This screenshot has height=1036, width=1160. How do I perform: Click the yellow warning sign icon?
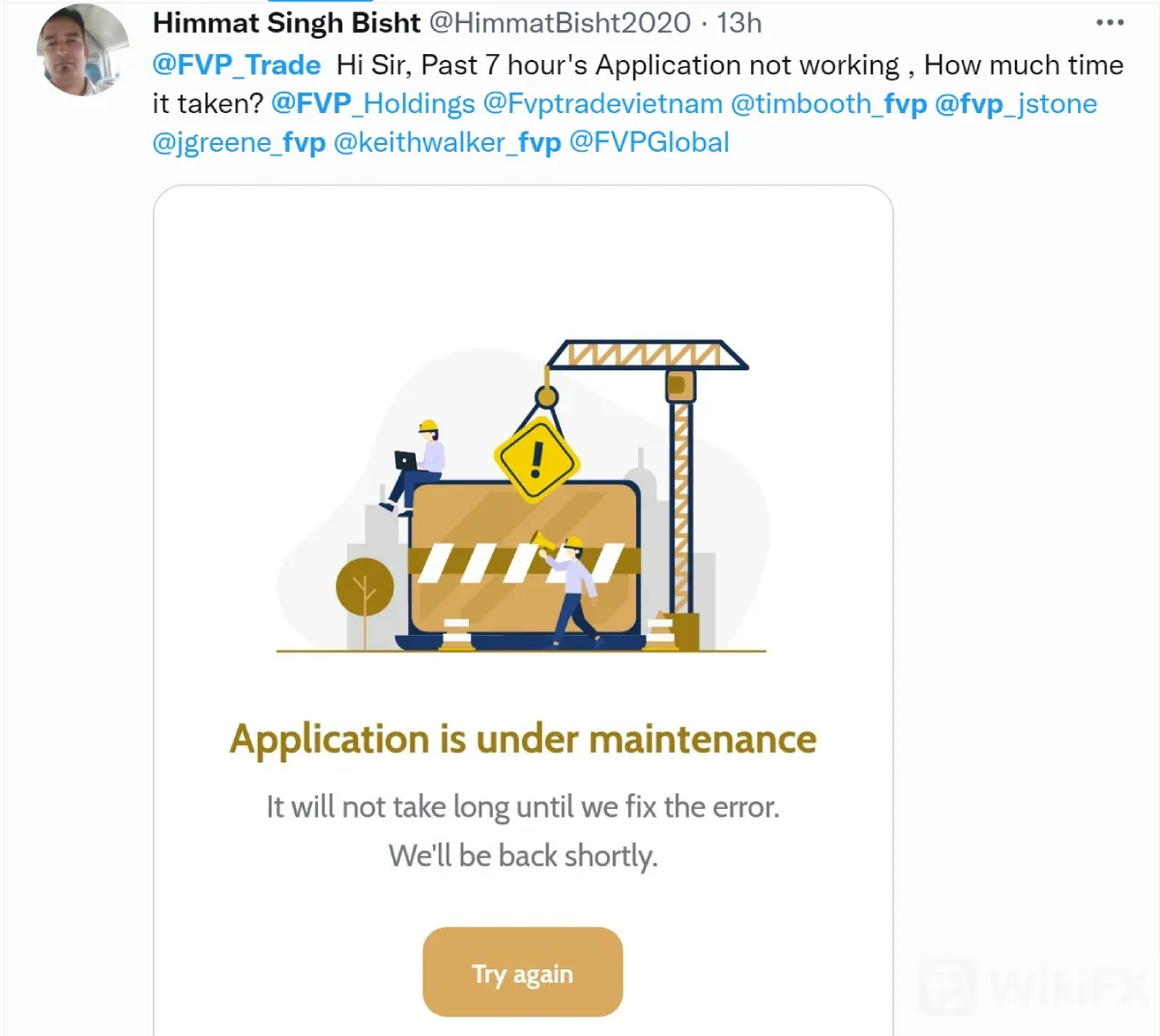click(537, 458)
